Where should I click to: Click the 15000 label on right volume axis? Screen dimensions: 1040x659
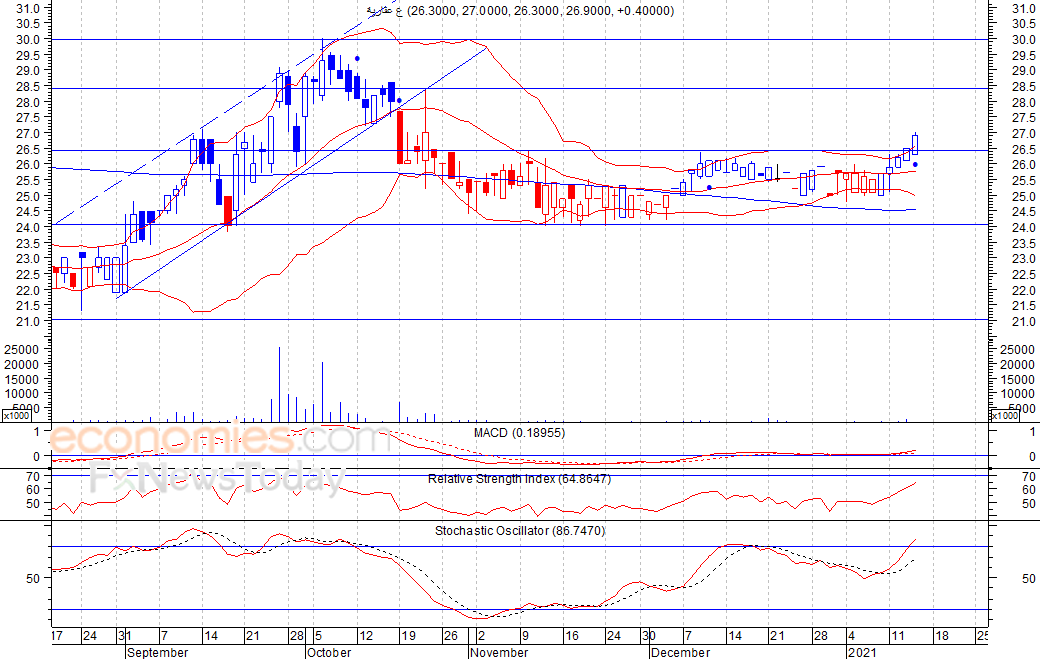point(1017,380)
